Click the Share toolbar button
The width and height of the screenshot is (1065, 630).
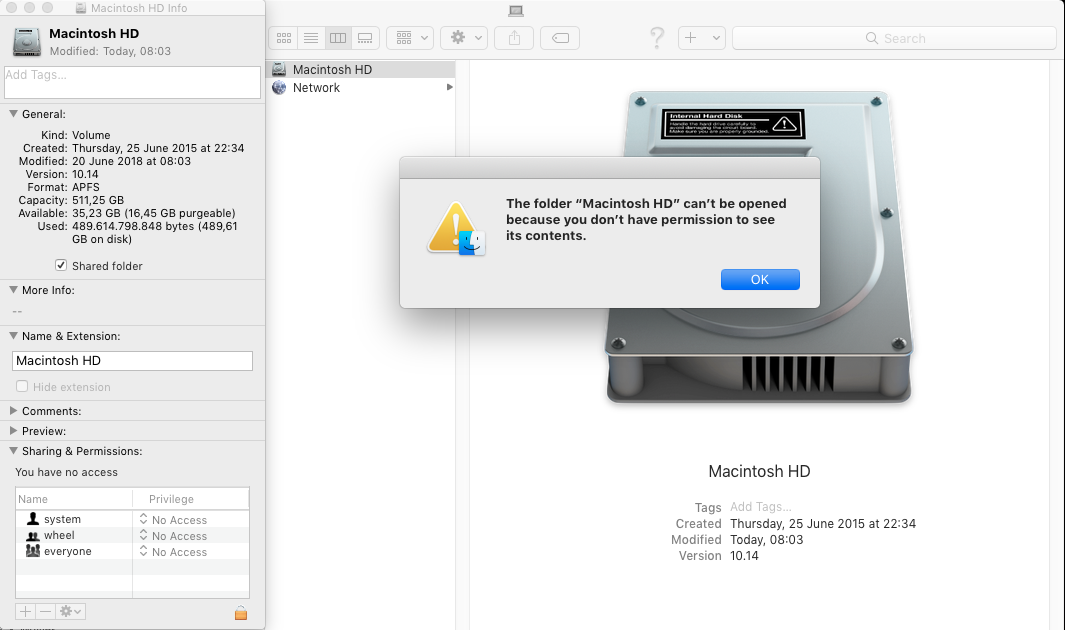(514, 38)
